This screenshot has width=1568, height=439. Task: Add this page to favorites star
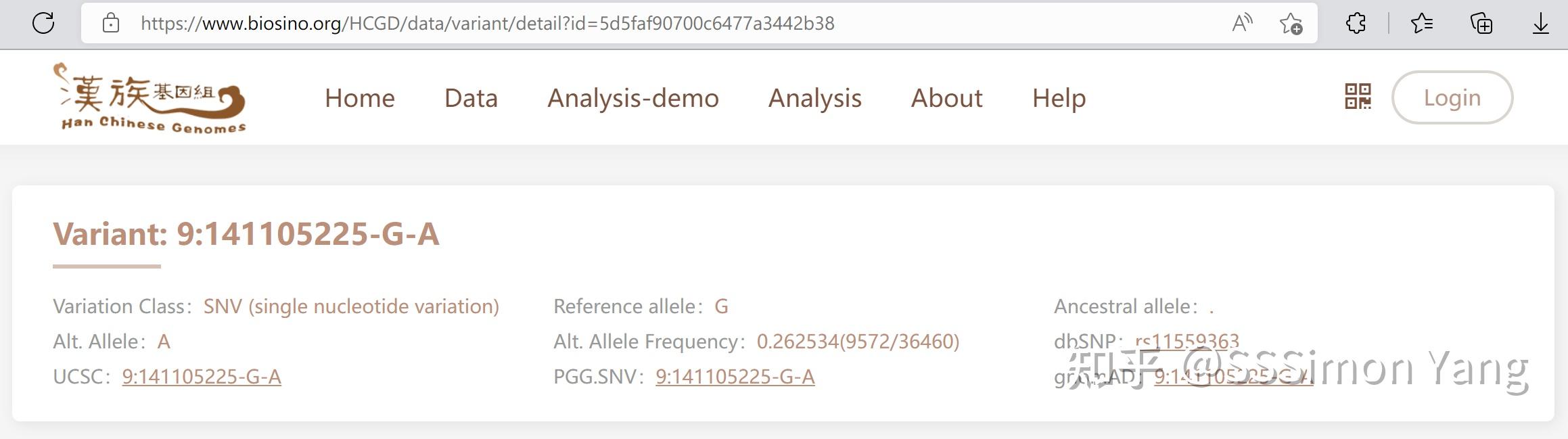pos(1291,24)
